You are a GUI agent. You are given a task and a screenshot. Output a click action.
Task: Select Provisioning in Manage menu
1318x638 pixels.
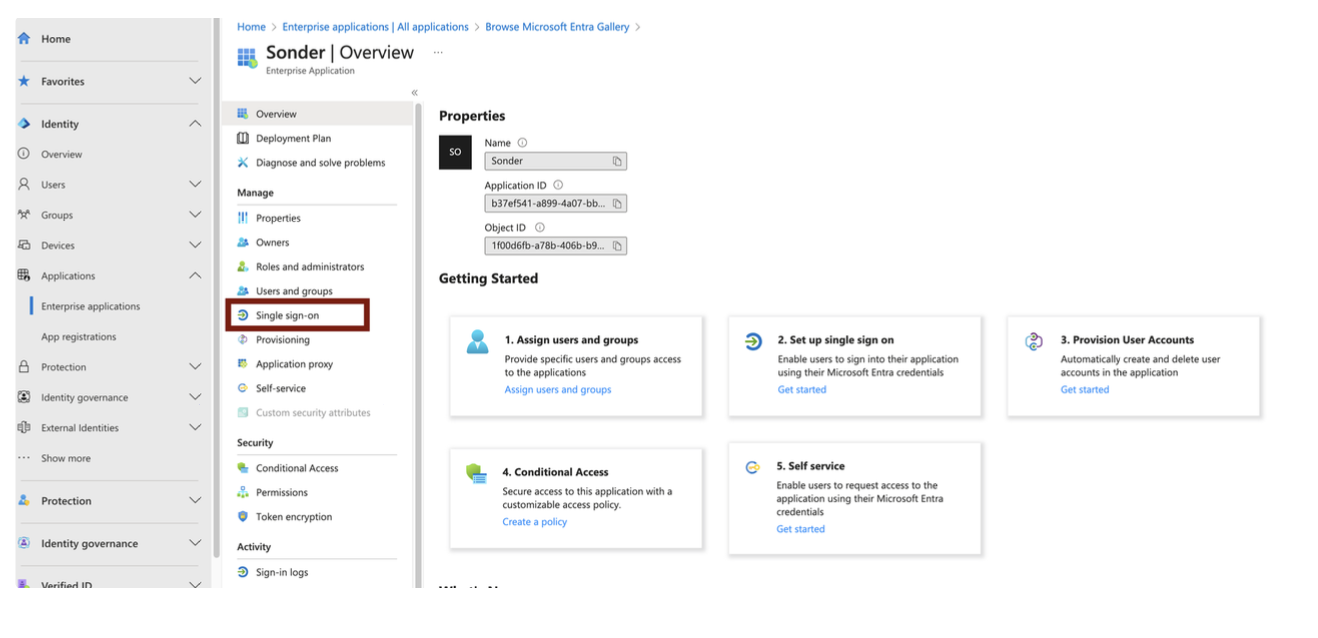point(282,340)
